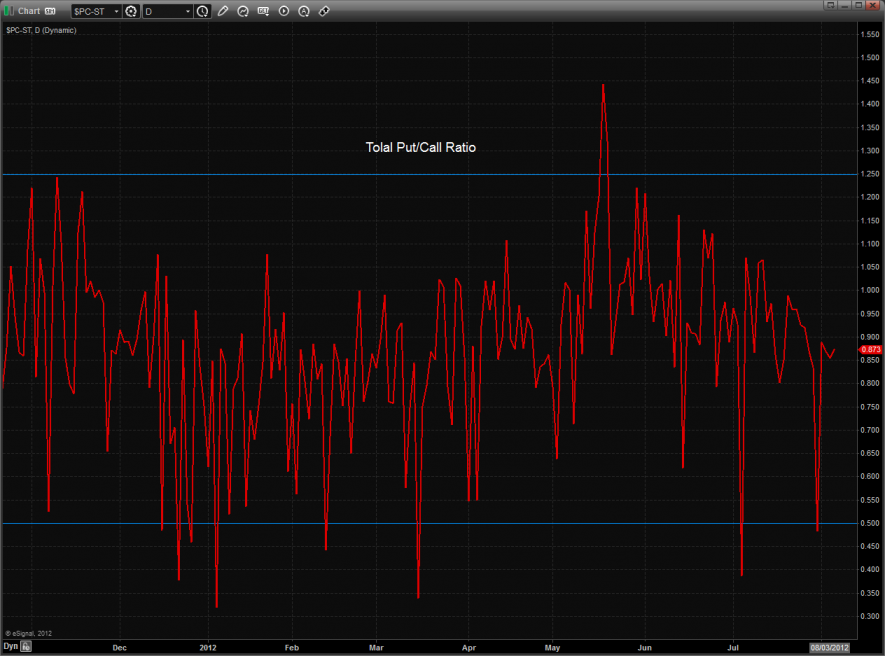Screen dimensions: 885x656
Task: Expand the D interval dropdown
Action: point(167,11)
